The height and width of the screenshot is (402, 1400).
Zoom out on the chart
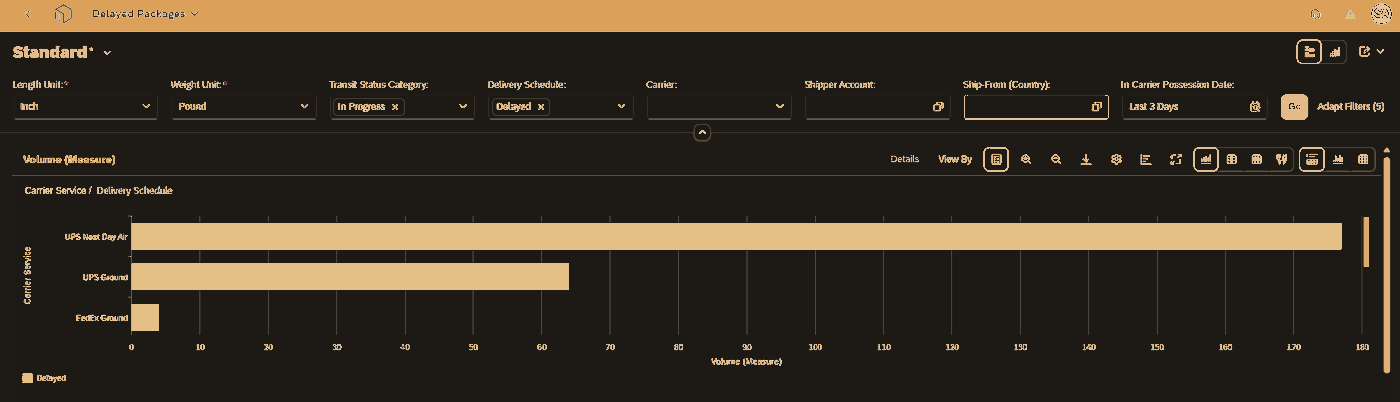tap(1056, 159)
